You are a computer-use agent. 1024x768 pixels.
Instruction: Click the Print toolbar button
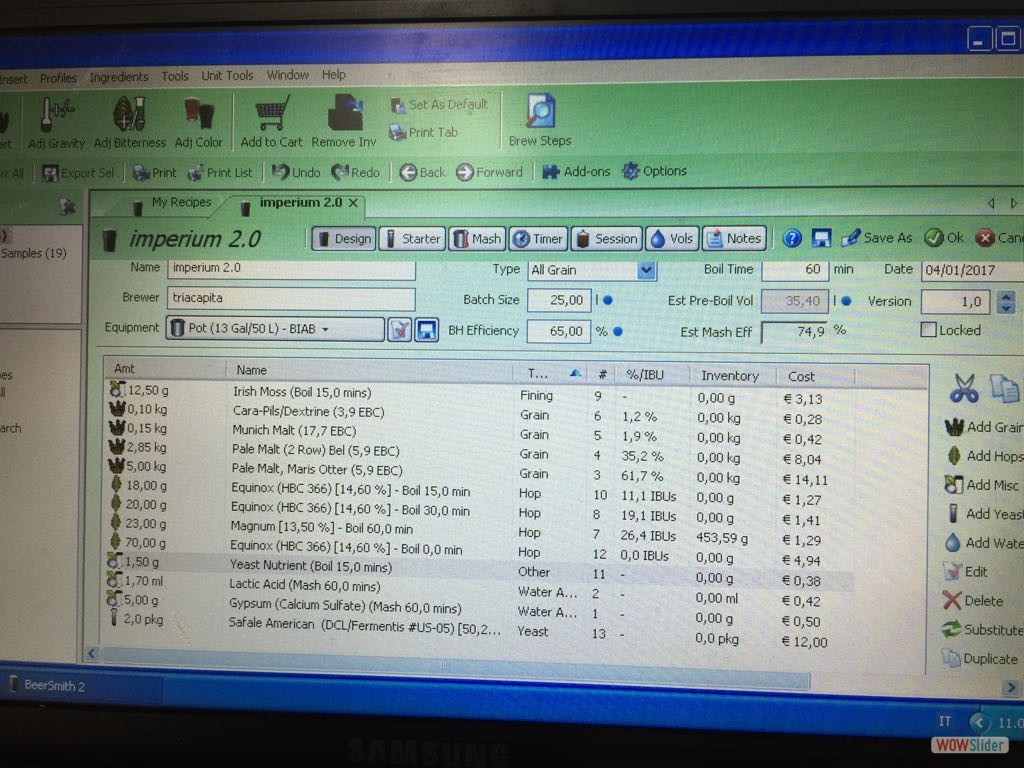point(155,173)
